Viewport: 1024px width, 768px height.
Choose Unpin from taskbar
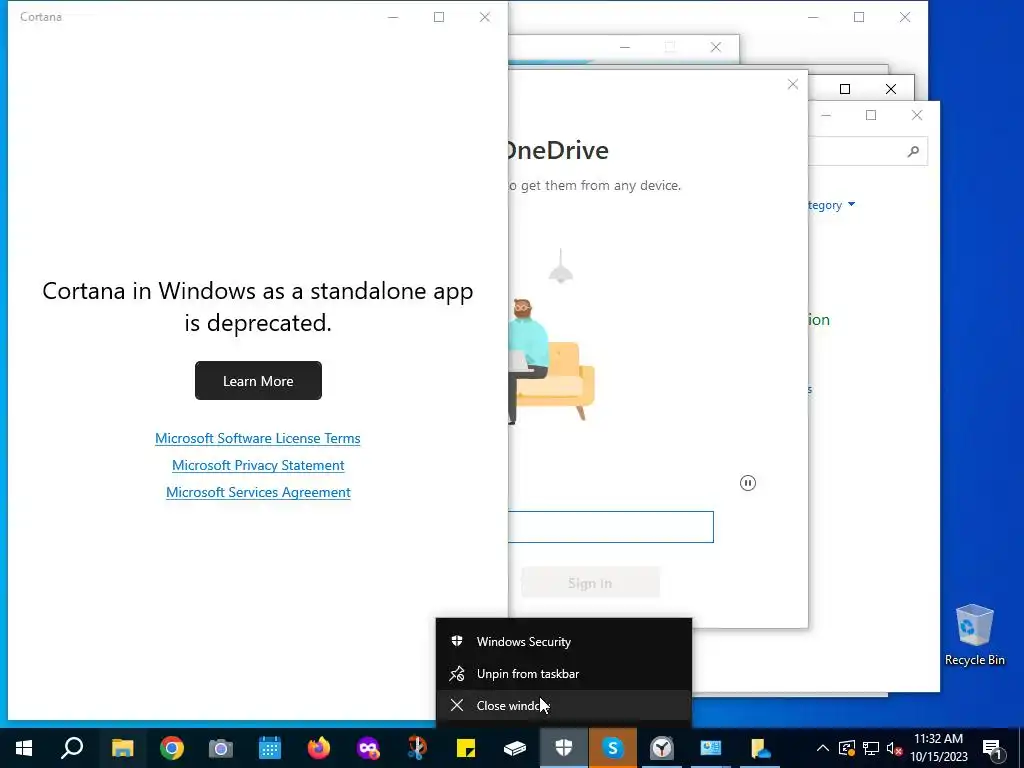click(x=564, y=673)
